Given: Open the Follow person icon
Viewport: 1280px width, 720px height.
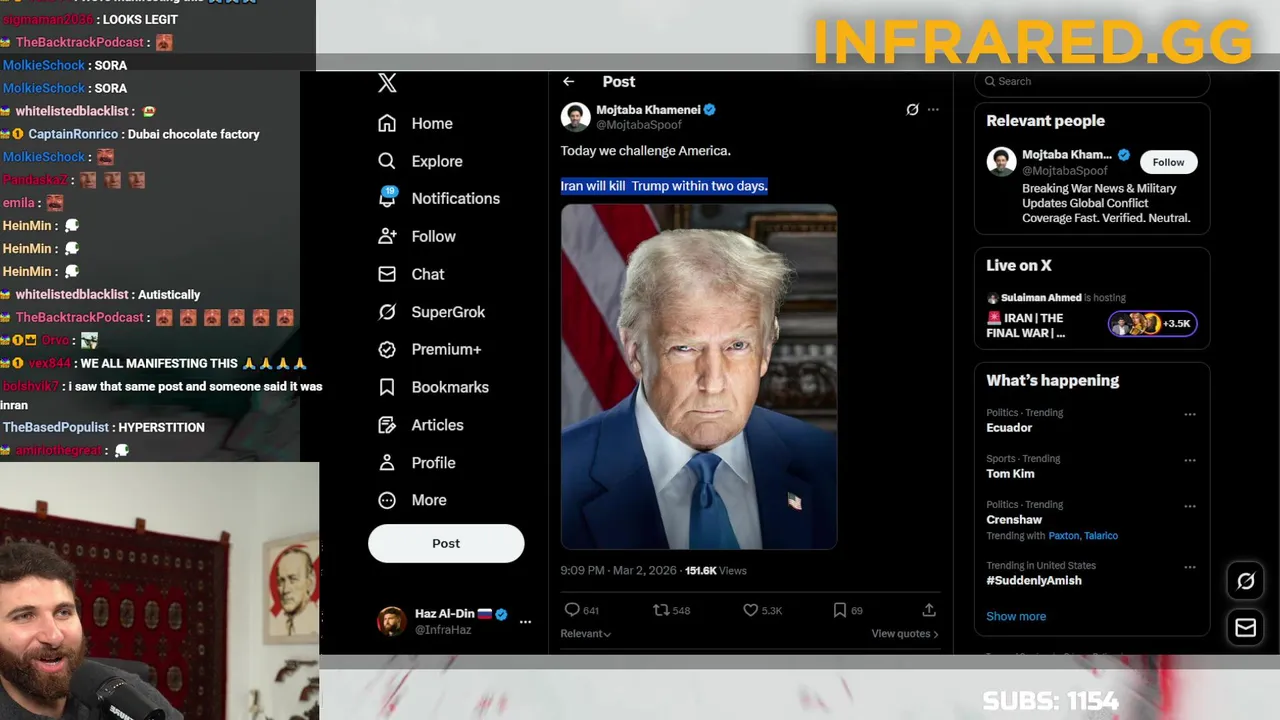Looking at the screenshot, I should [x=387, y=236].
